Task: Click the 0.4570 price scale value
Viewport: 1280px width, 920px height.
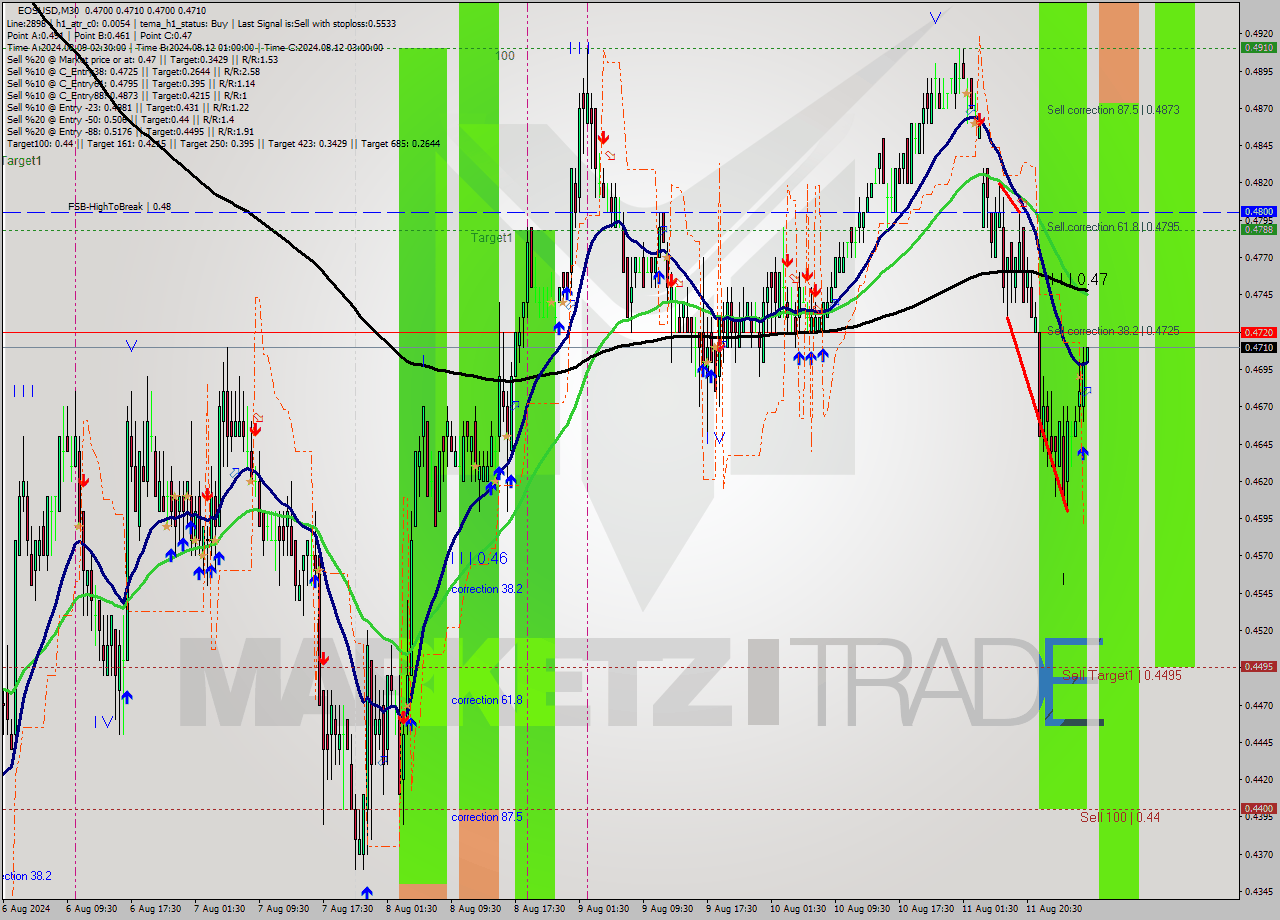Action: coord(1258,556)
